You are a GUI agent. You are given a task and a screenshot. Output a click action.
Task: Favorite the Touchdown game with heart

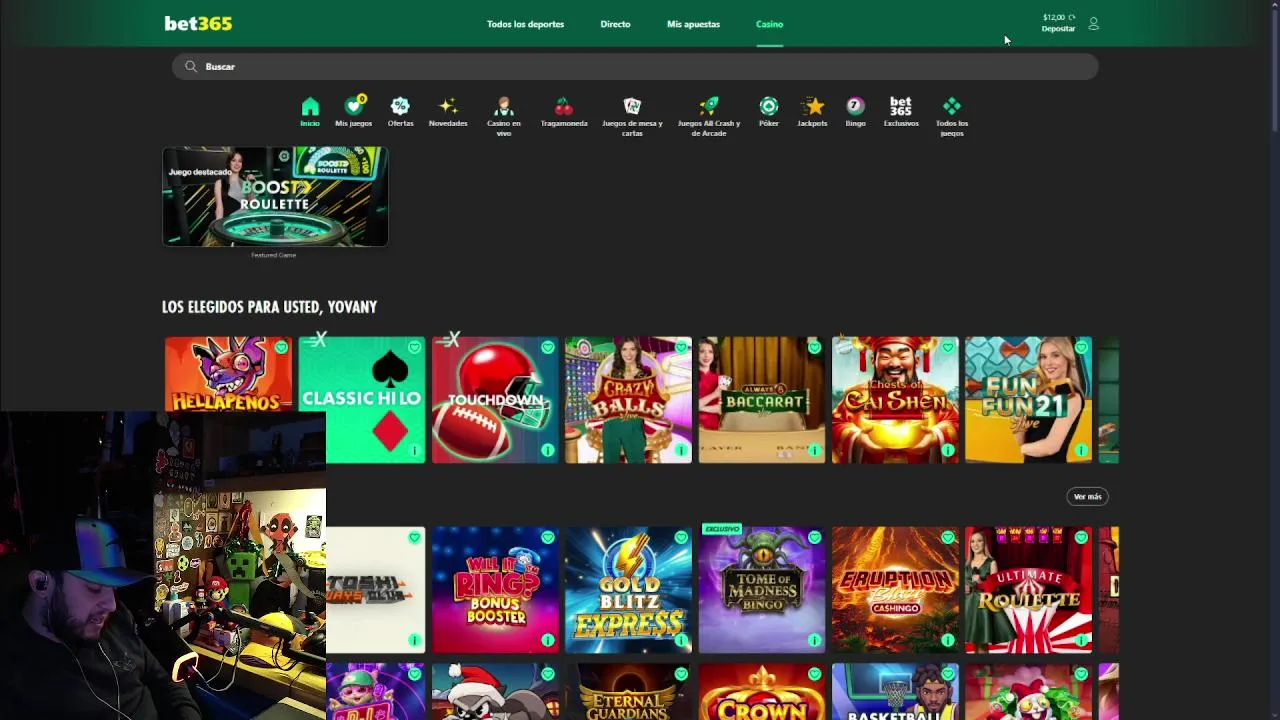tap(547, 347)
